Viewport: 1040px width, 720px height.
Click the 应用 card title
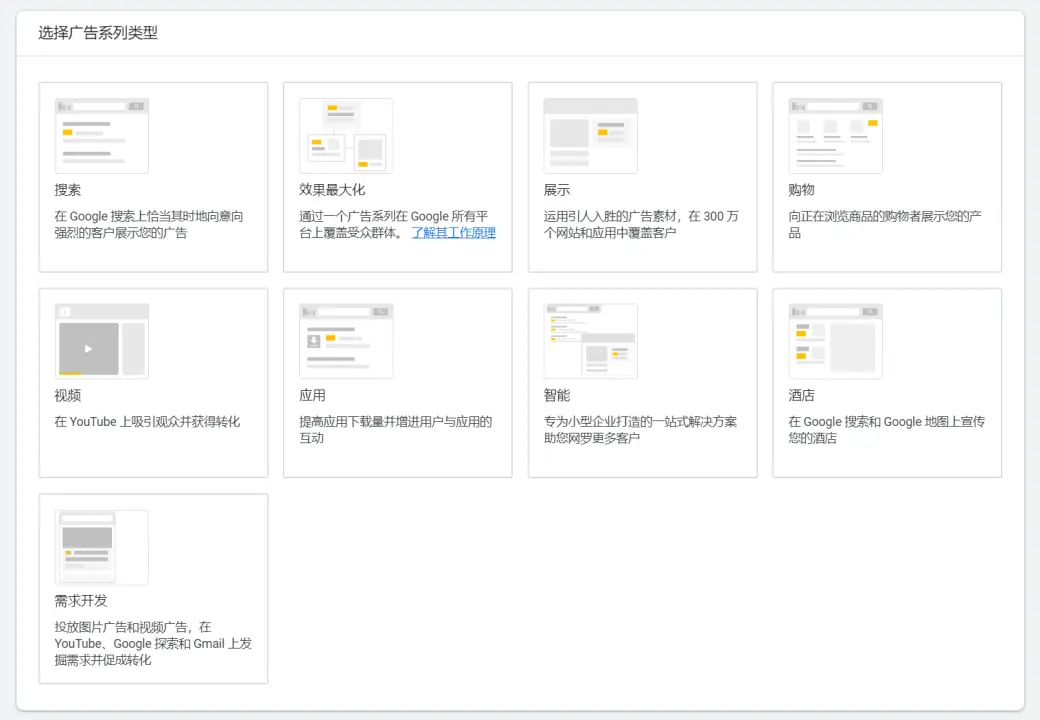(x=312, y=396)
